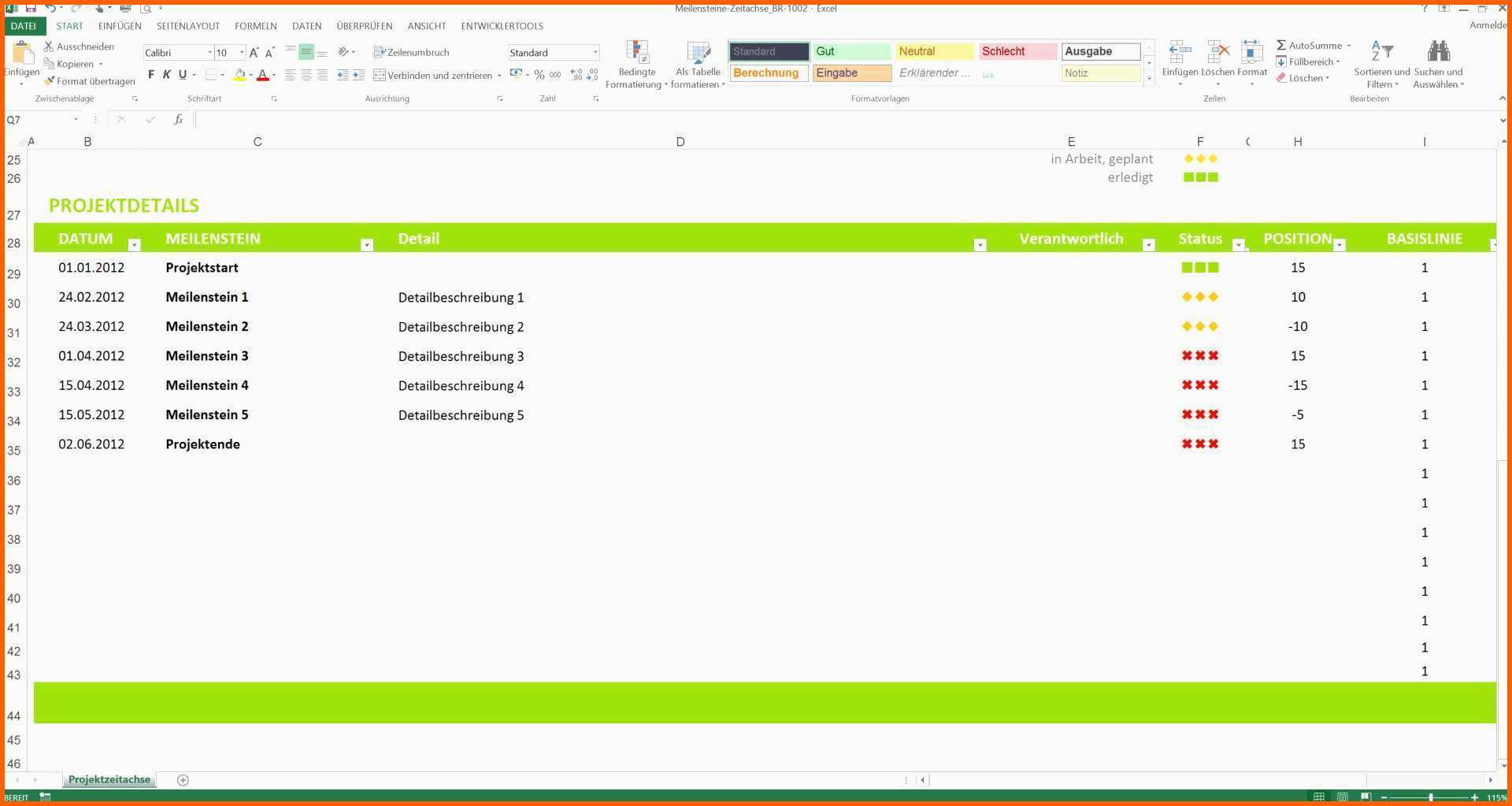Open the font size dropdown
The height and width of the screenshot is (806, 1512).
coord(242,53)
